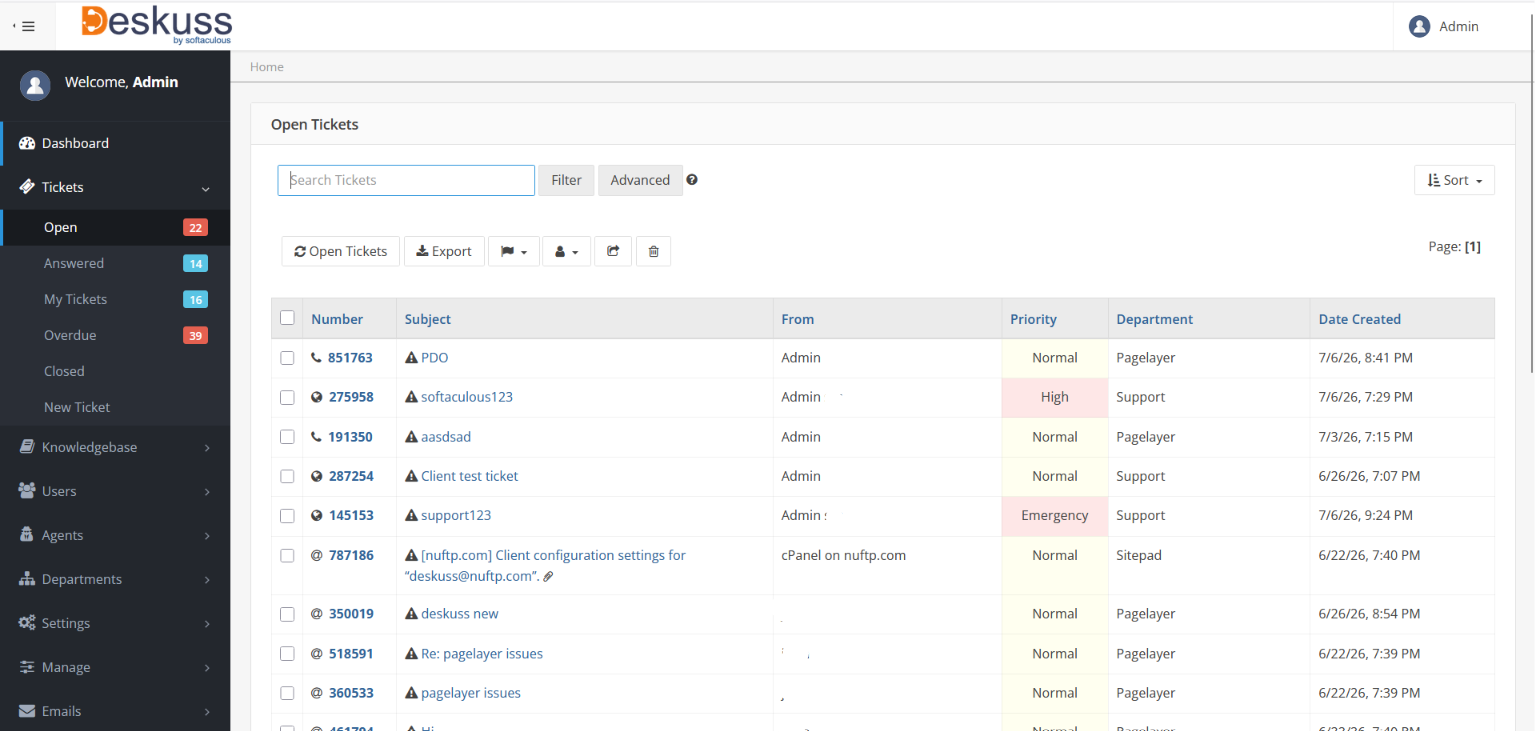Select Open tickets in sidebar
Screen dimensions: 1535x732
pos(115,227)
